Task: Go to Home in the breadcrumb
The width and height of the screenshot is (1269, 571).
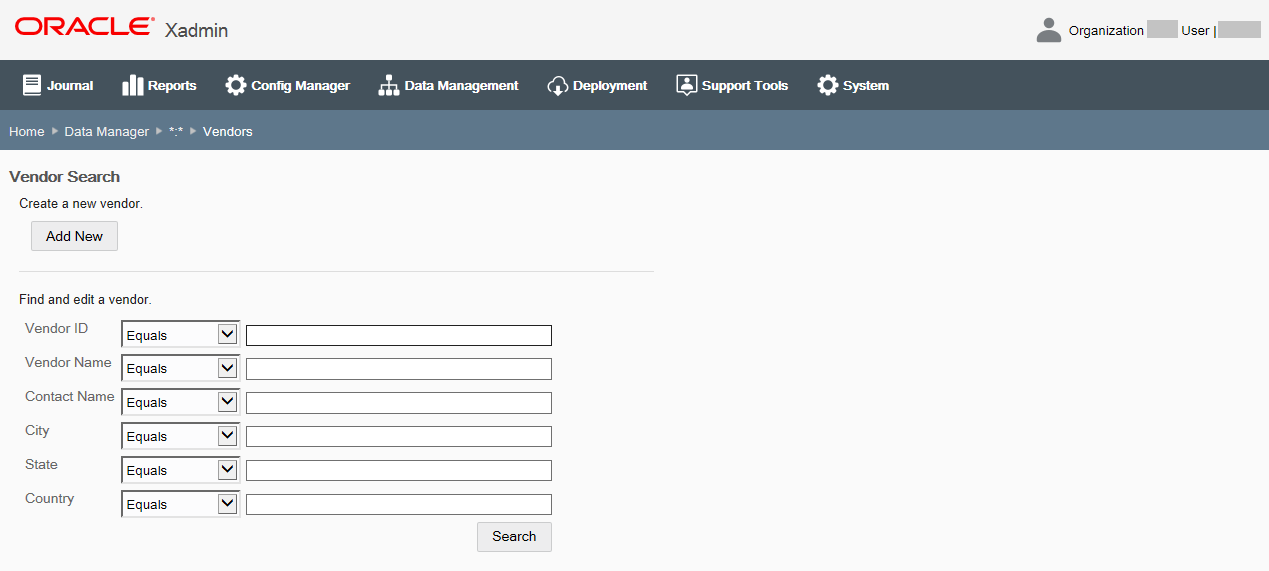Action: tap(27, 131)
